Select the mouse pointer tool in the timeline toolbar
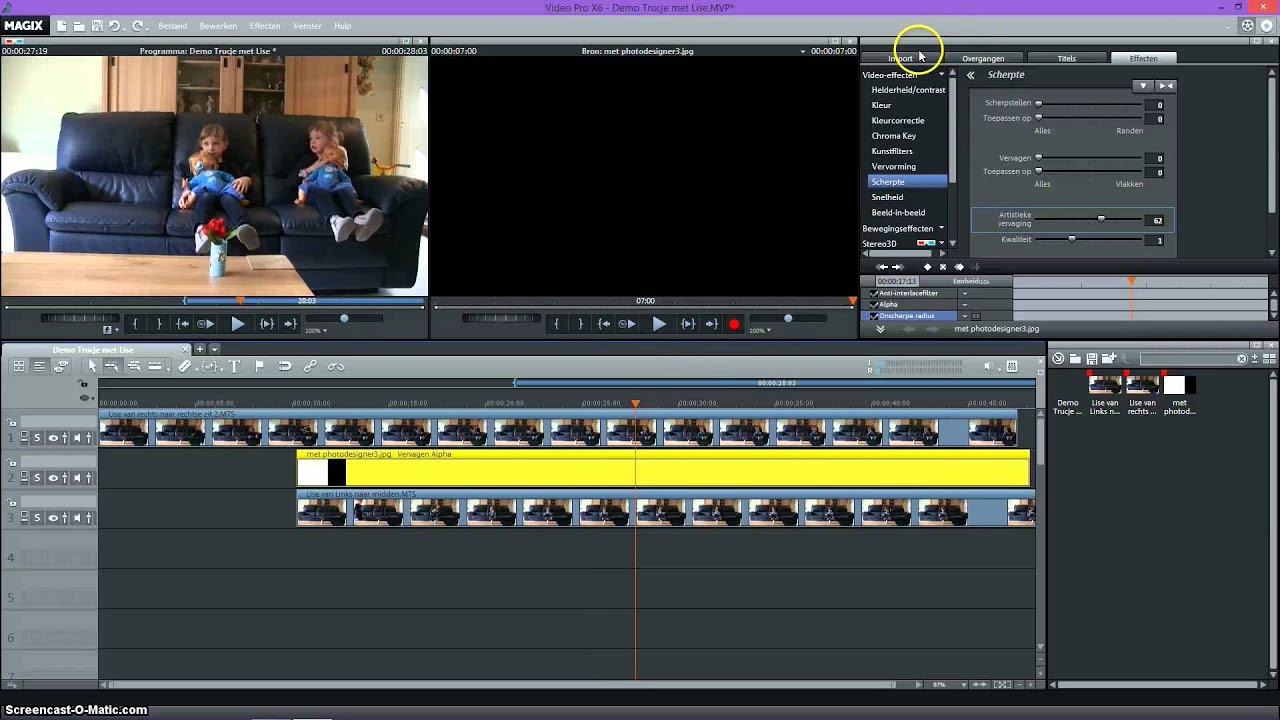This screenshot has width=1280, height=720. pyautogui.click(x=92, y=367)
